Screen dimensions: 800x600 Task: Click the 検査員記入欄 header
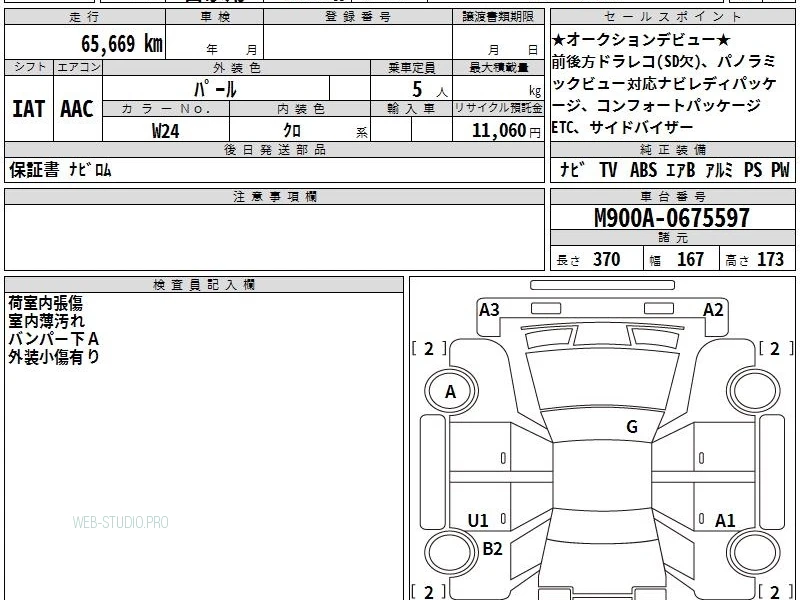204,285
